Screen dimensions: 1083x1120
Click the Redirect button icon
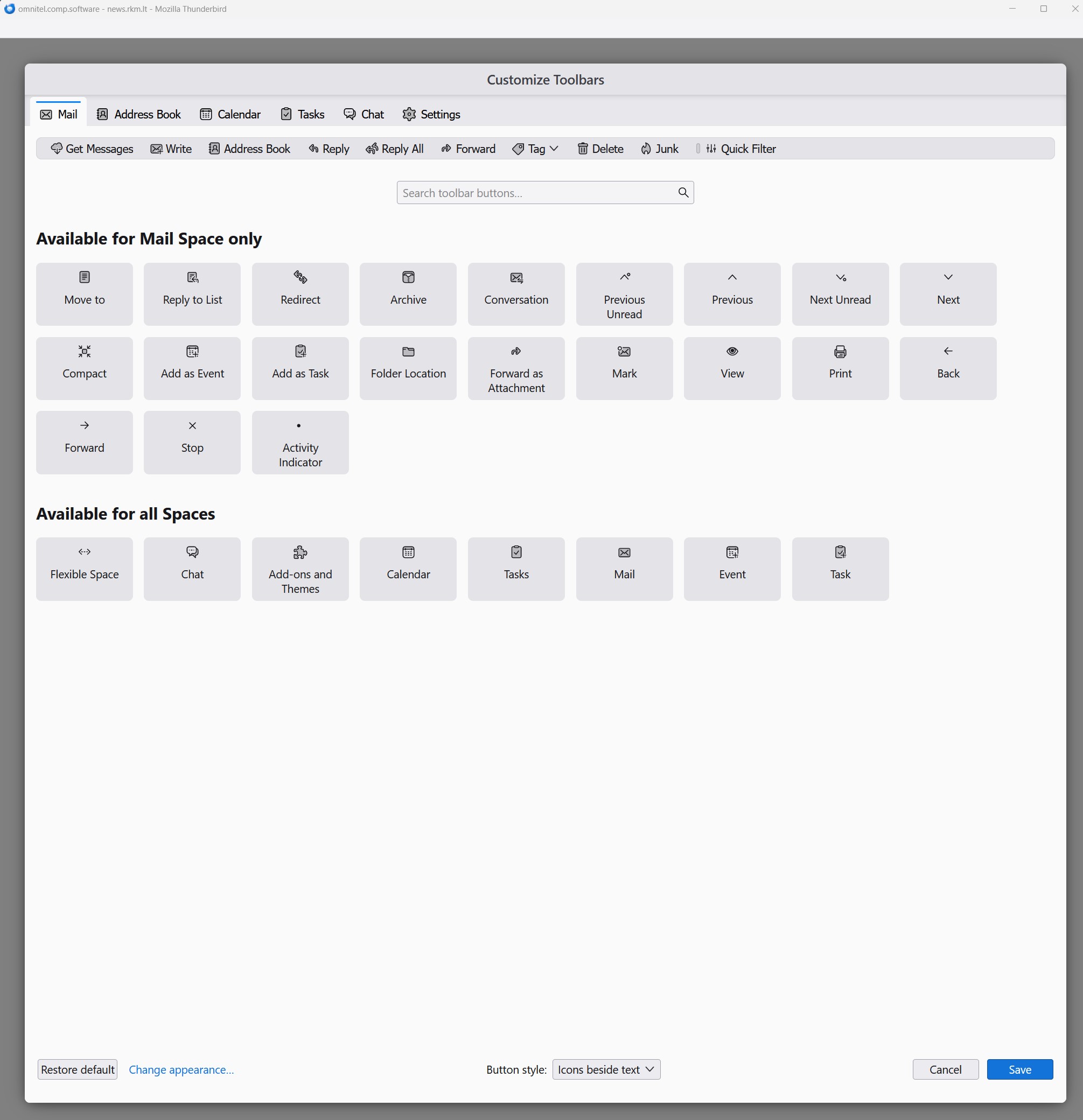click(300, 277)
